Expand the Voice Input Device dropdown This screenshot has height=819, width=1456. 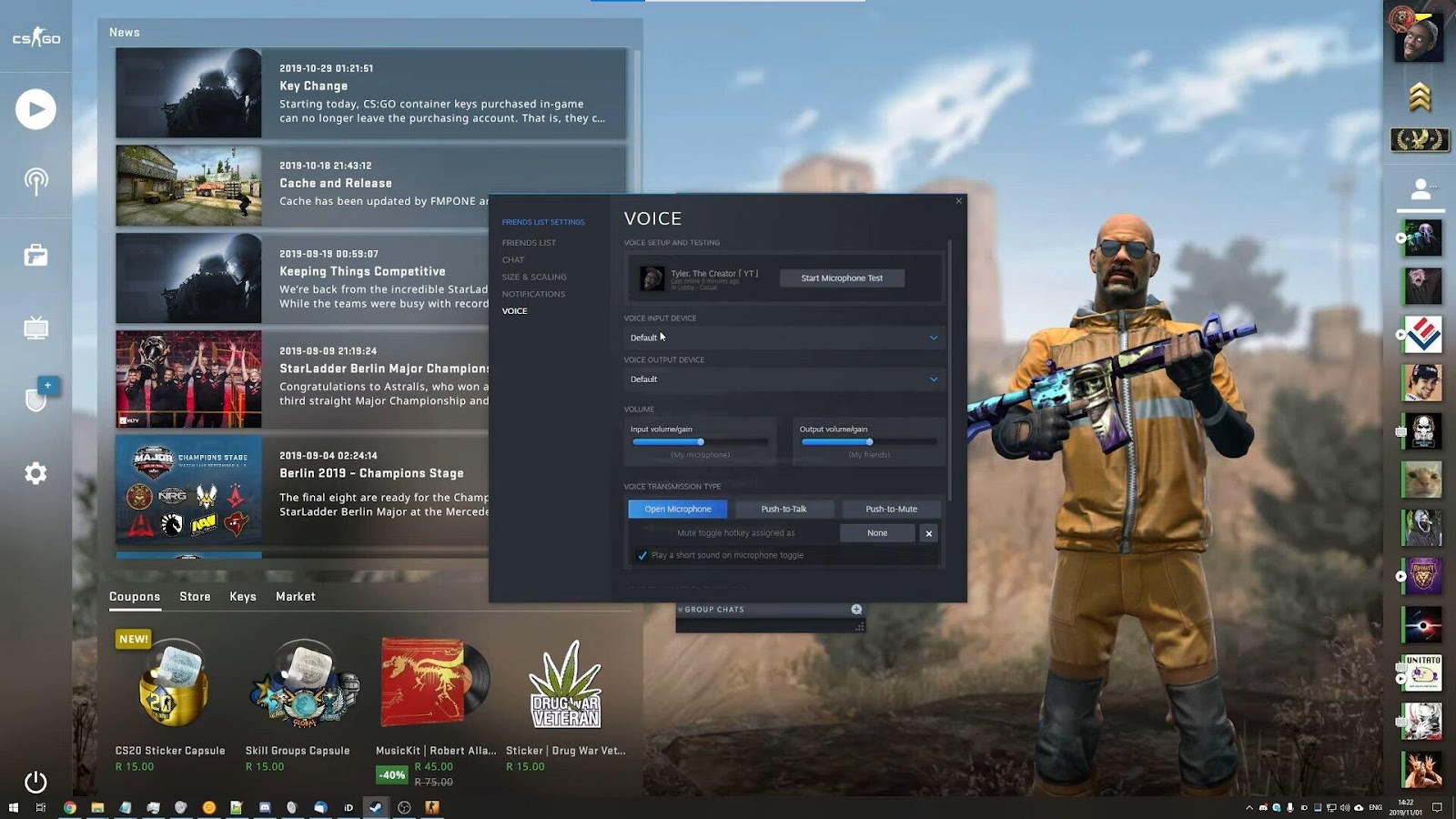784,338
